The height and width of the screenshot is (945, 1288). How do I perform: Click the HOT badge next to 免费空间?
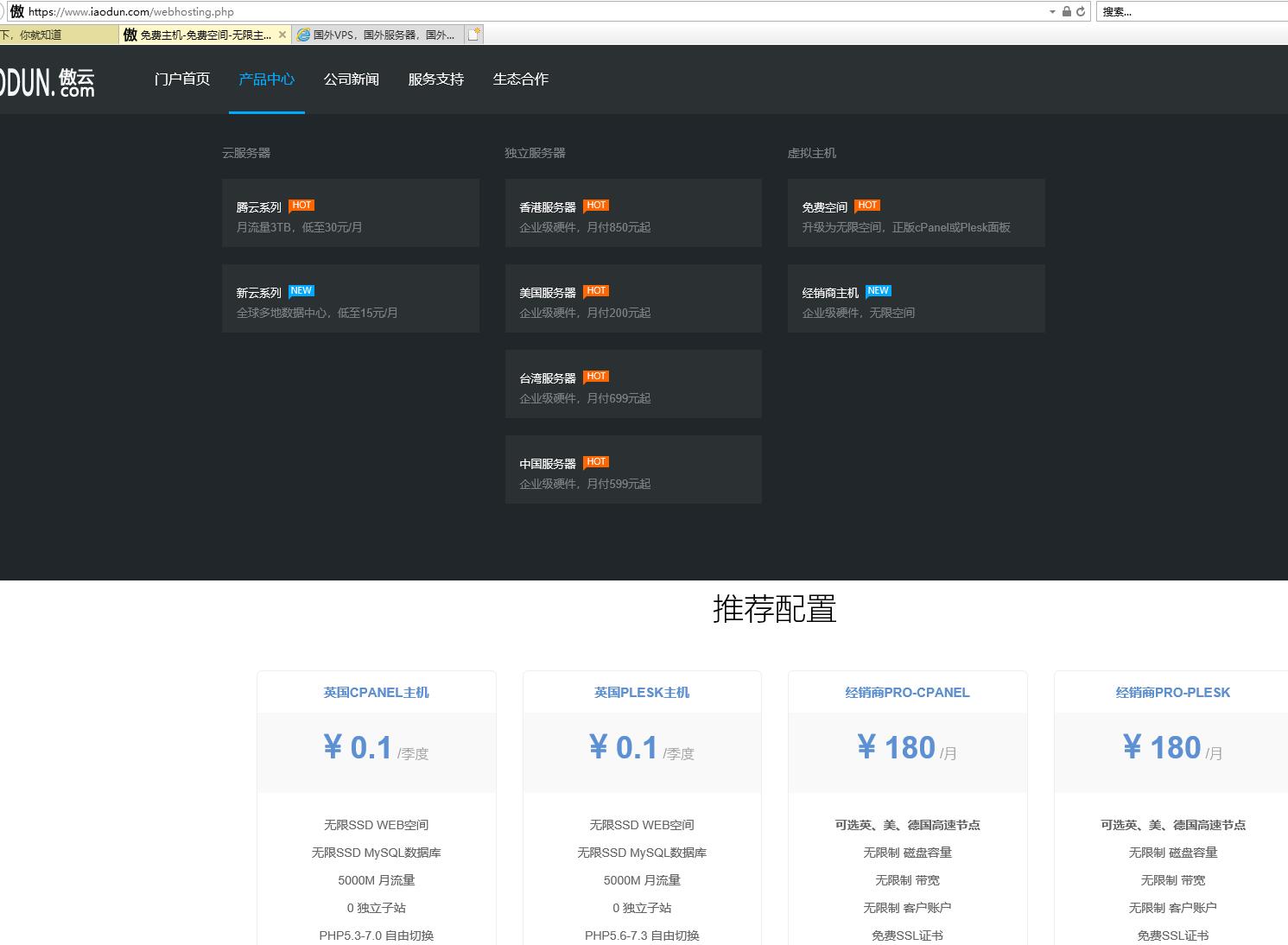click(x=866, y=205)
